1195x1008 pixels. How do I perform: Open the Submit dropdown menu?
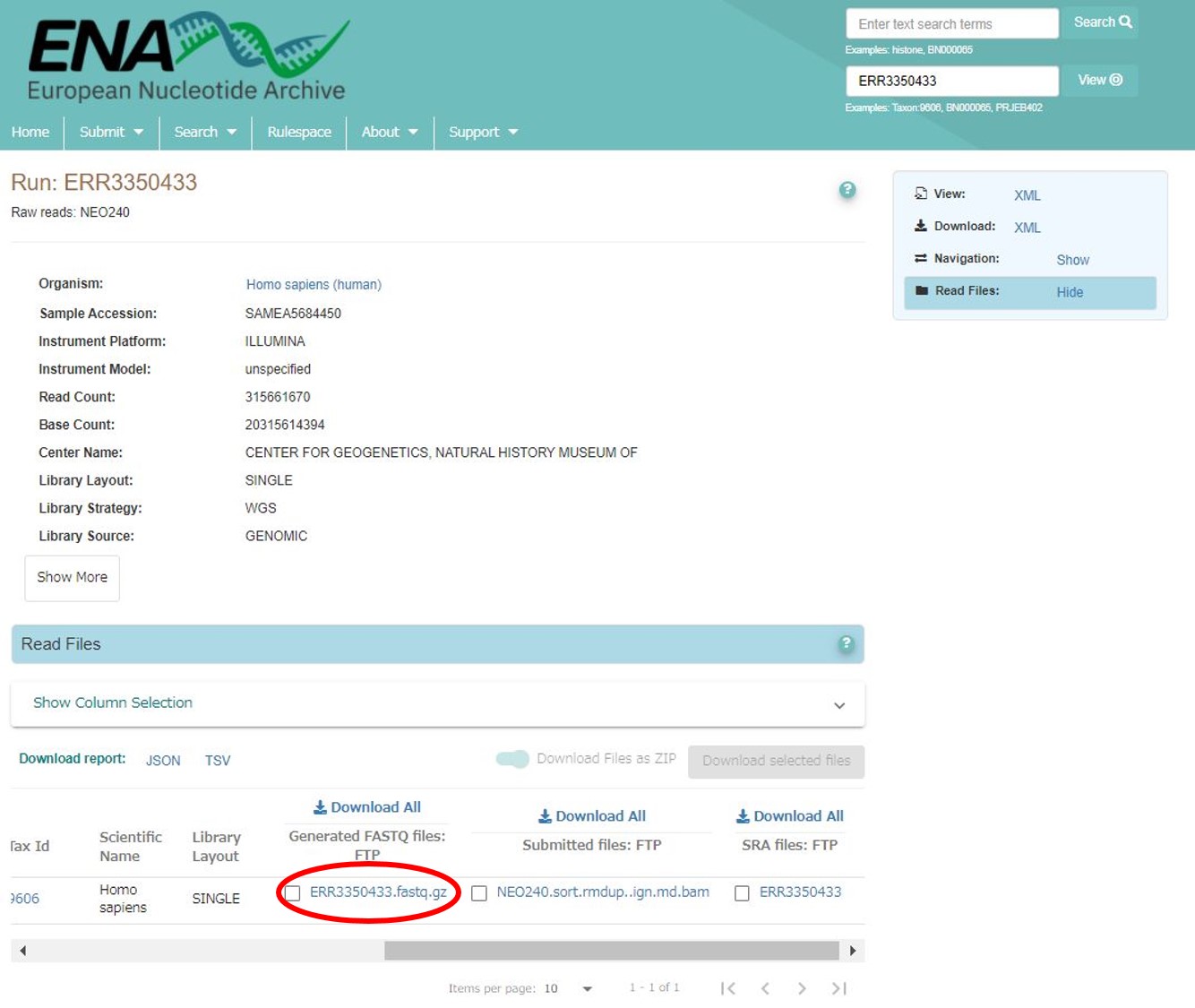(x=111, y=132)
